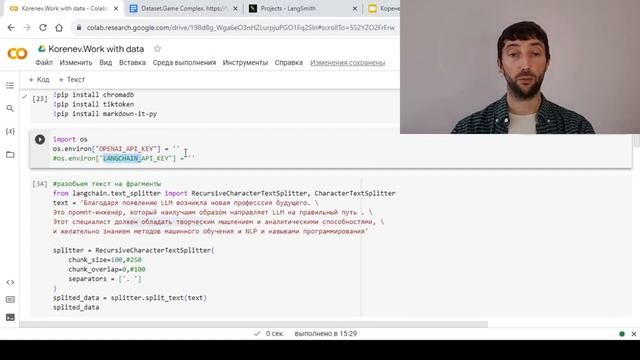This screenshot has width=640, height=360.
Task: Run the import os cell
Action: [x=40, y=140]
